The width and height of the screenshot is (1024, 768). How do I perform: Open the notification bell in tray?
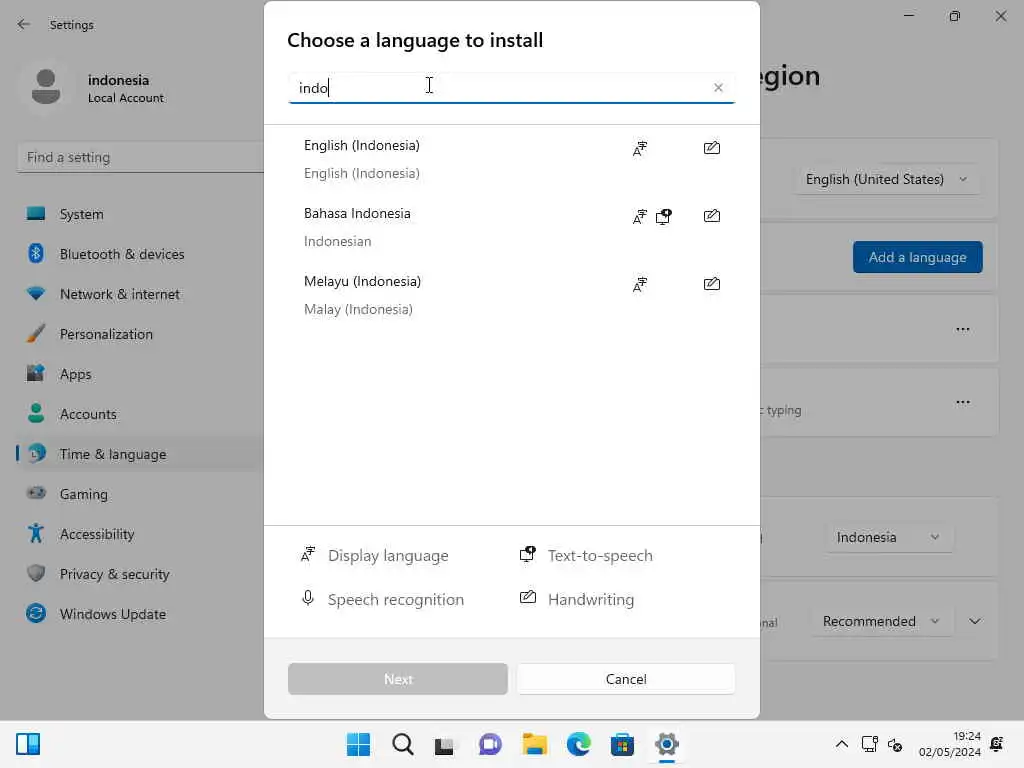pyautogui.click(x=996, y=744)
